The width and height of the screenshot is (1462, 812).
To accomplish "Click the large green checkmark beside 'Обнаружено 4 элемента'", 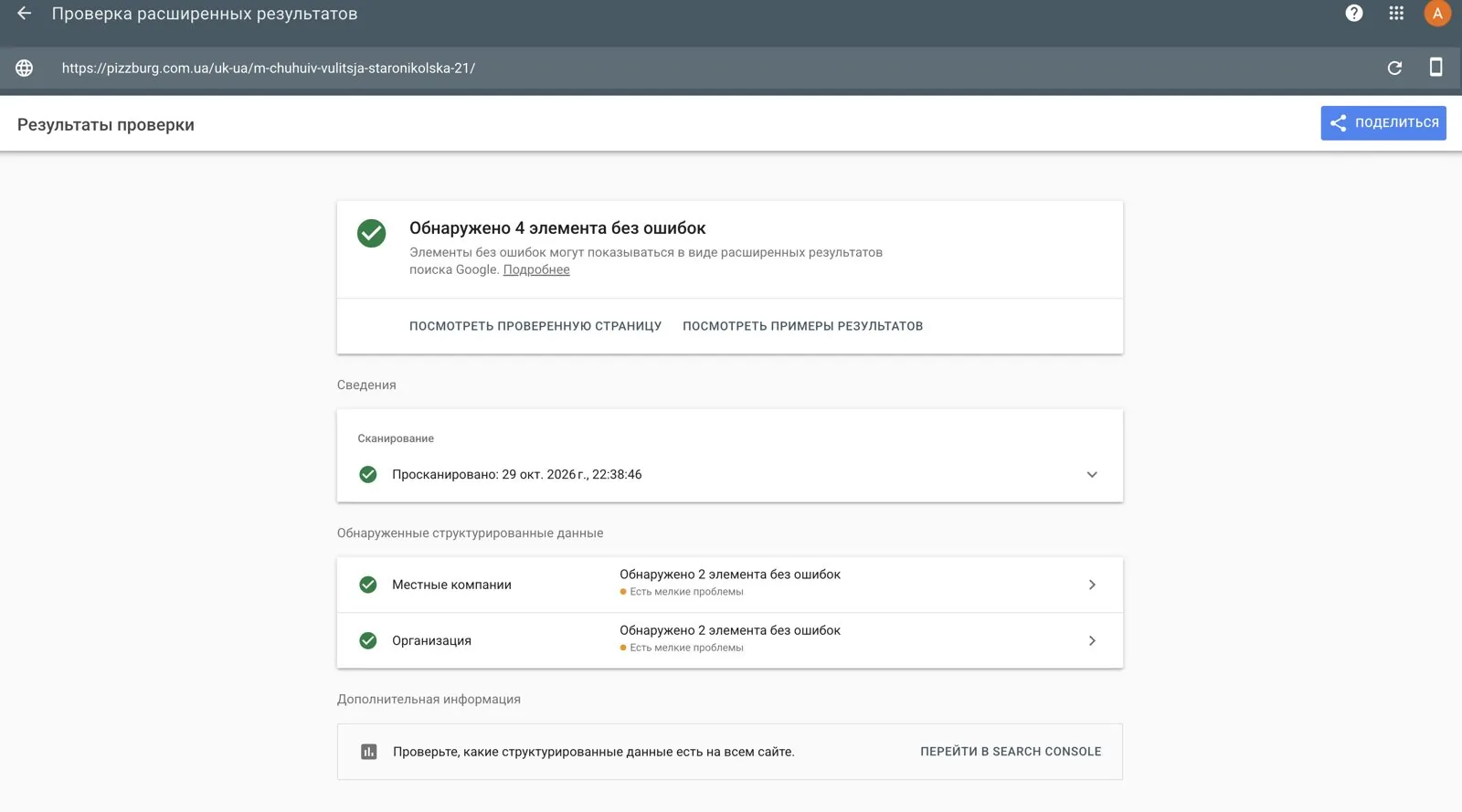I will coord(371,233).
